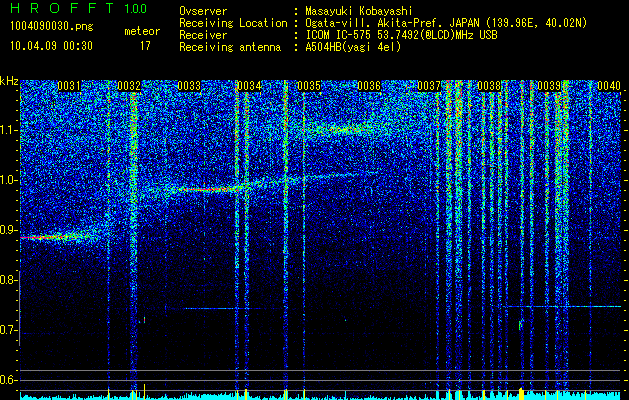The image size is (629, 400).
Task: Click the 0.6 frequency axis label
Action: pyautogui.click(x=9, y=380)
